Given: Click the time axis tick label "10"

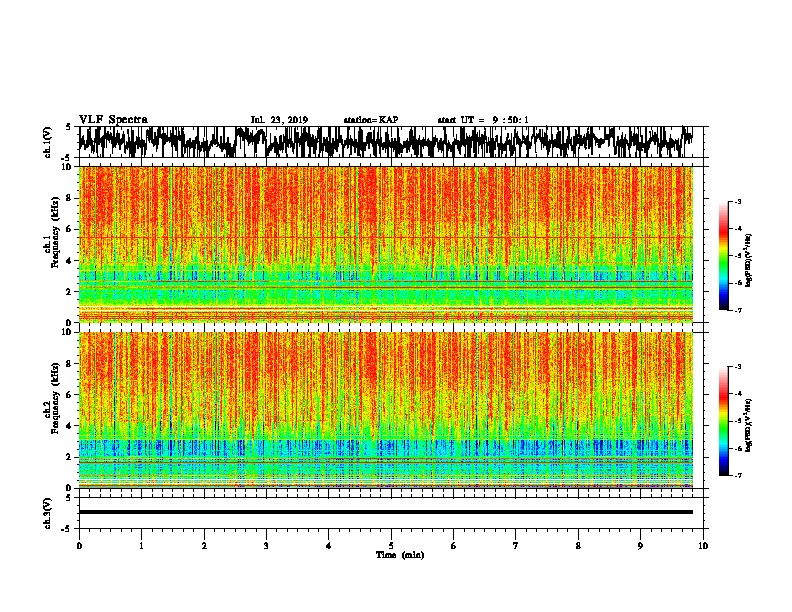Looking at the screenshot, I should coord(703,546).
